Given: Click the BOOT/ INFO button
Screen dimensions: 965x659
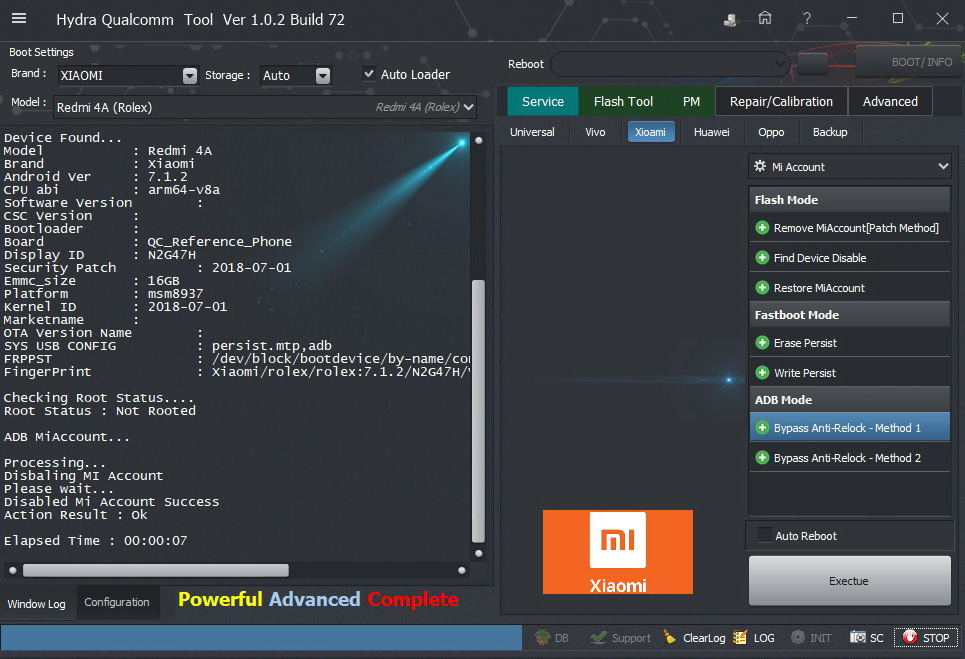Looking at the screenshot, I should 908,62.
